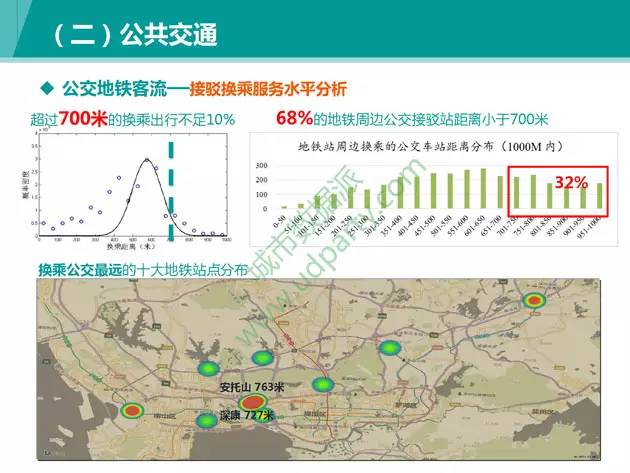Click the orange text 接驳换乘服务水平分析
Screen dimensions: 630x473
tap(268, 88)
